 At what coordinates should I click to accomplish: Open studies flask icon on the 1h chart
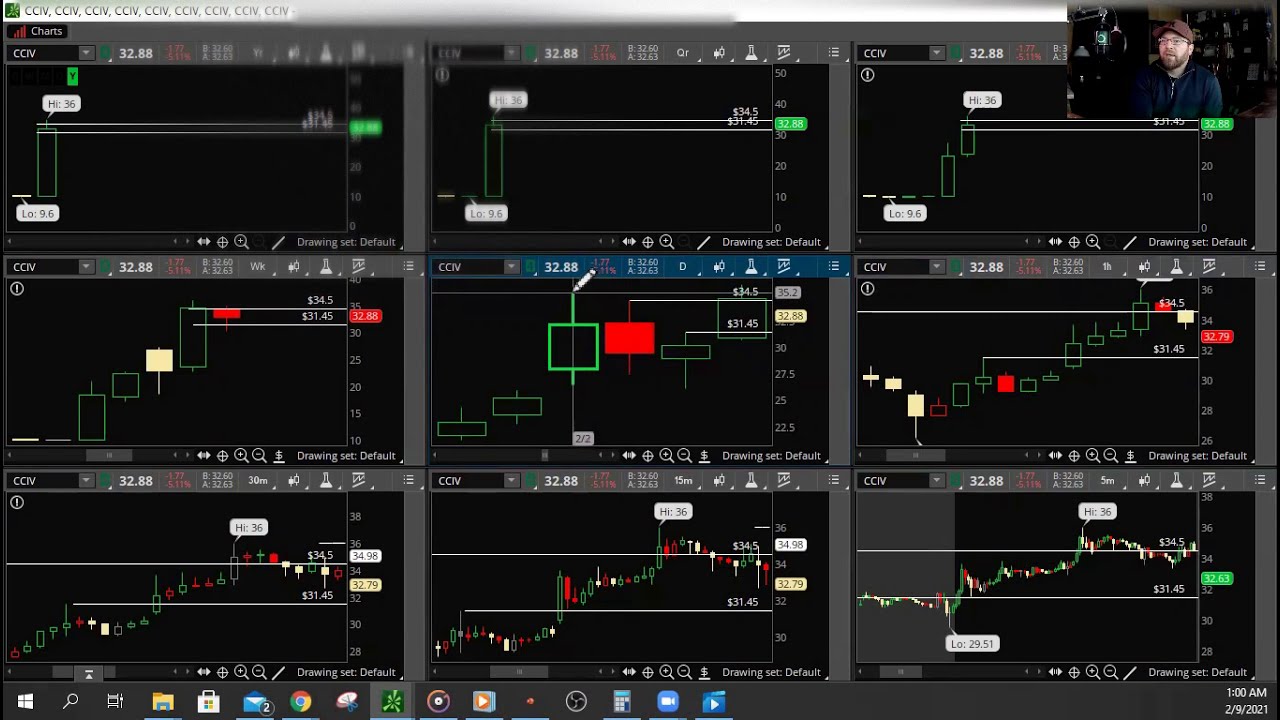click(1176, 267)
